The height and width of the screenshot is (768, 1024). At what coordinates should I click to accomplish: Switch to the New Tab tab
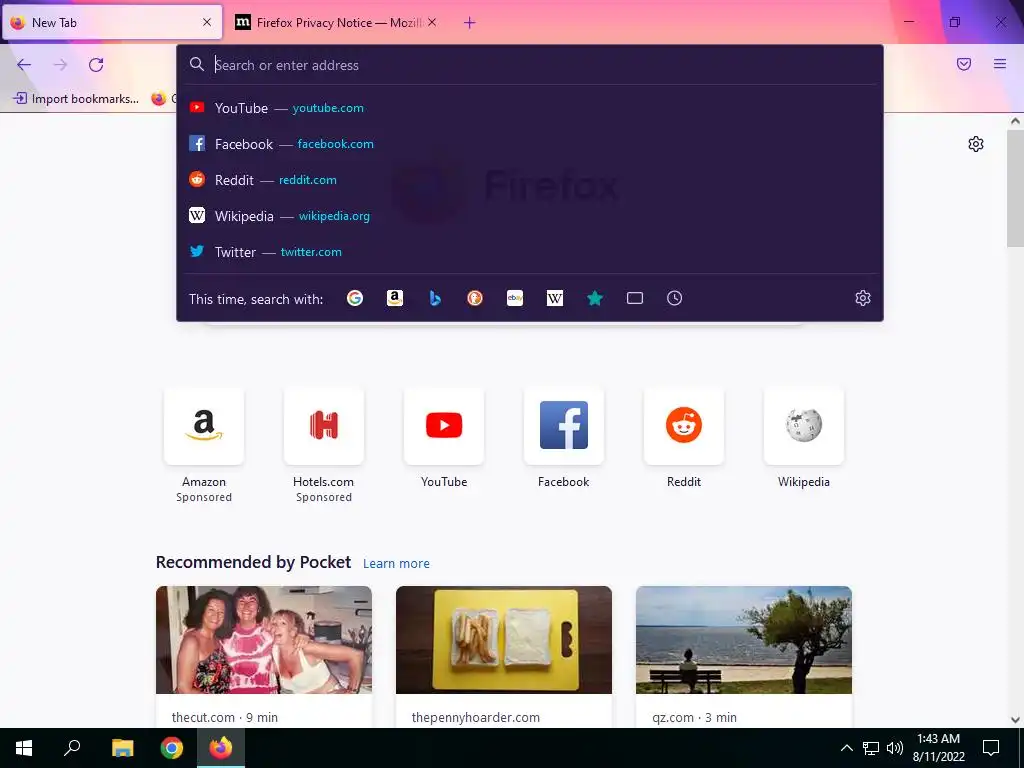(x=112, y=23)
